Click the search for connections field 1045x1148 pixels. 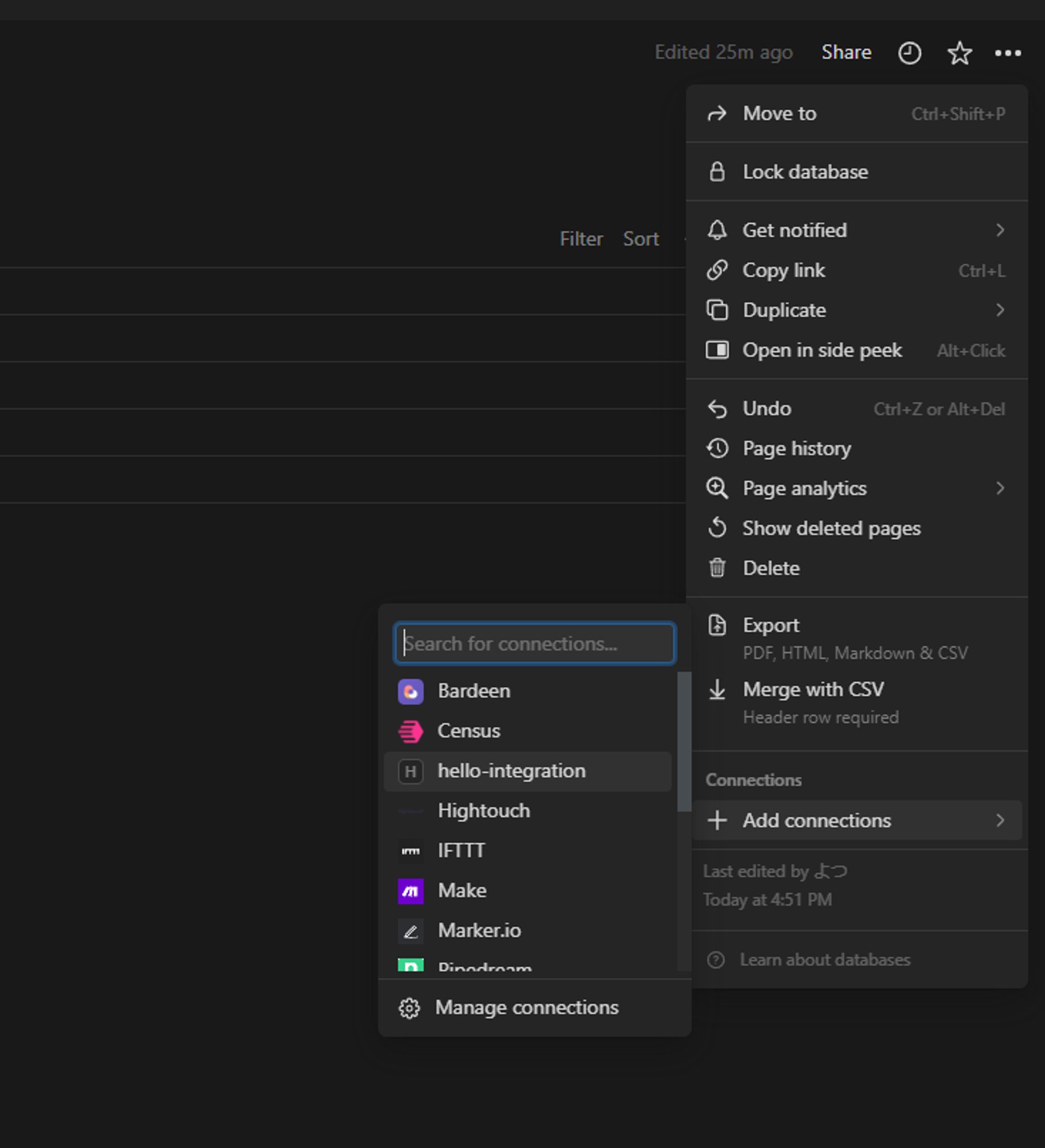coord(533,643)
